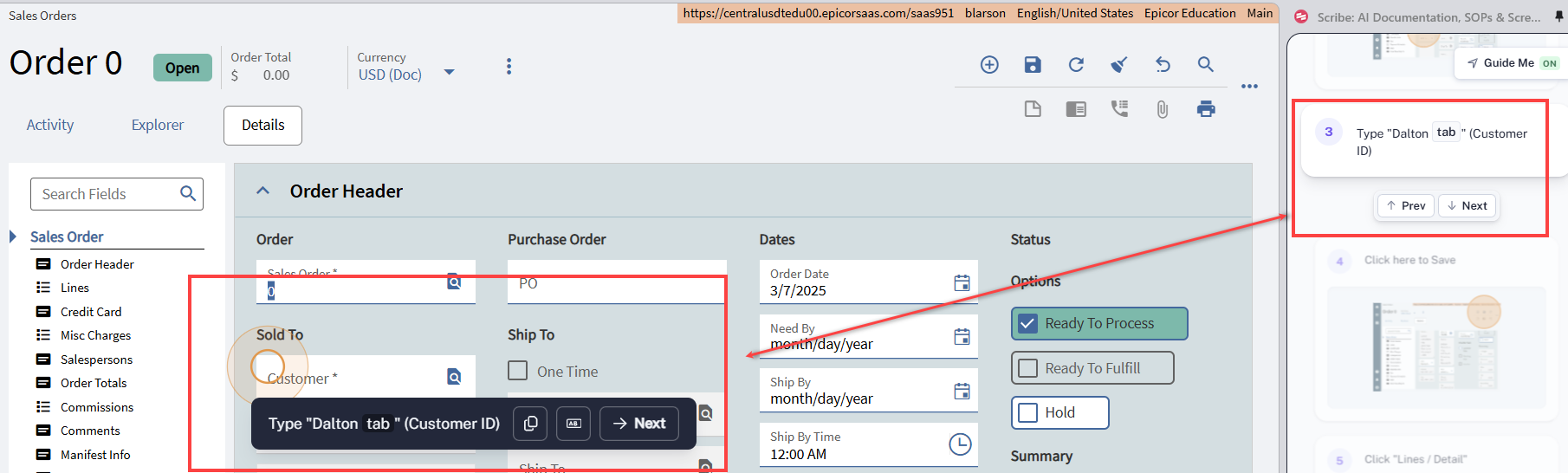Click the Print icon
The image size is (1568, 473).
(1206, 109)
